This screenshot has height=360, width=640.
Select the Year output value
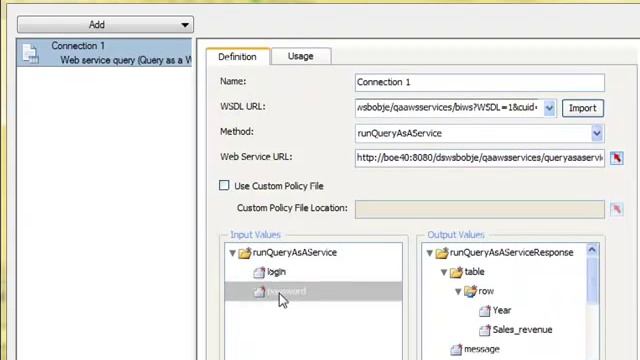click(502, 311)
